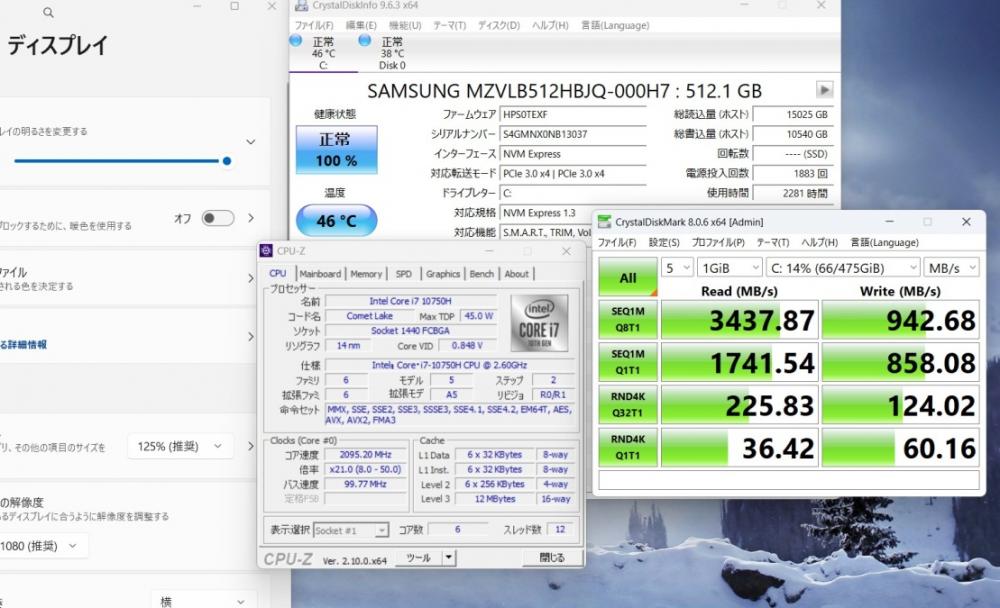This screenshot has width=1000, height=608.
Task: Open the 設定(S) menu in CrystalDiskMark
Action: (664, 242)
